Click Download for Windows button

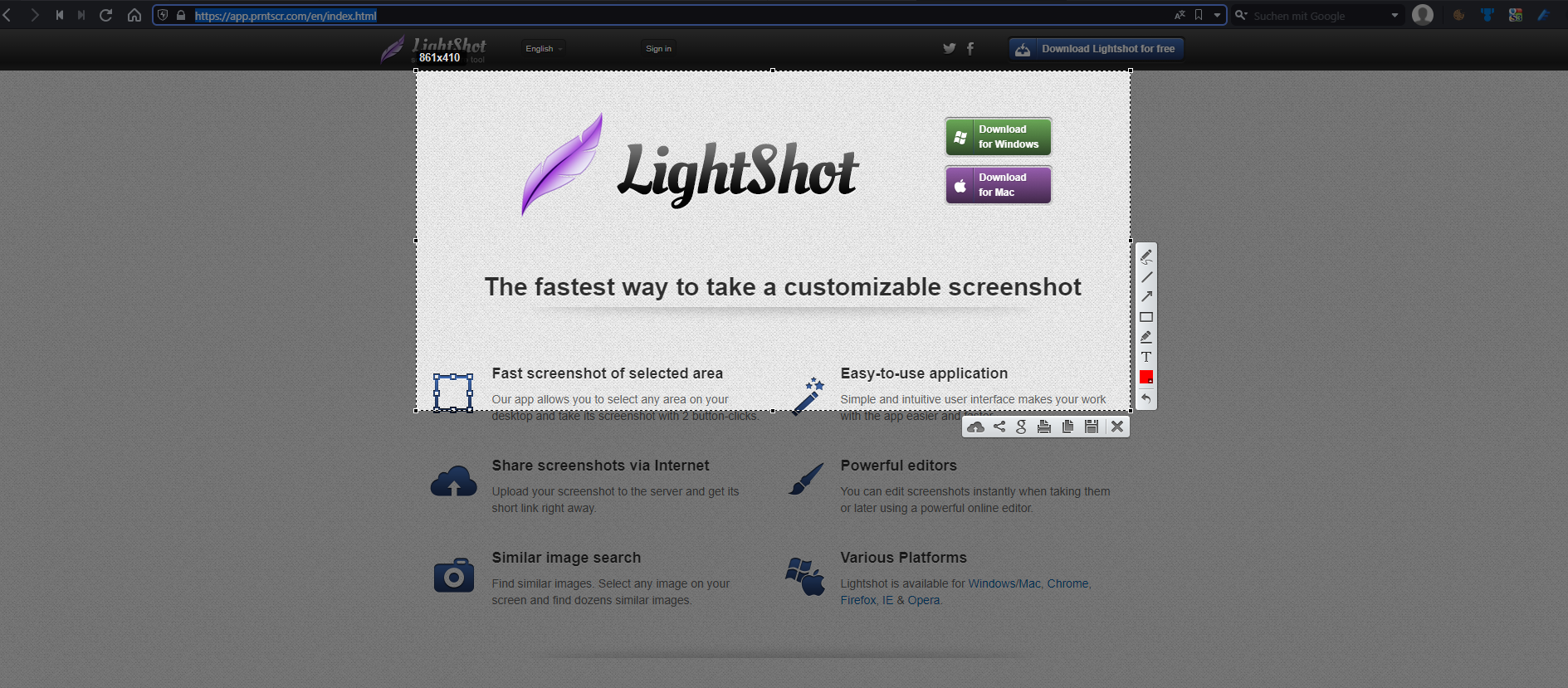(999, 137)
